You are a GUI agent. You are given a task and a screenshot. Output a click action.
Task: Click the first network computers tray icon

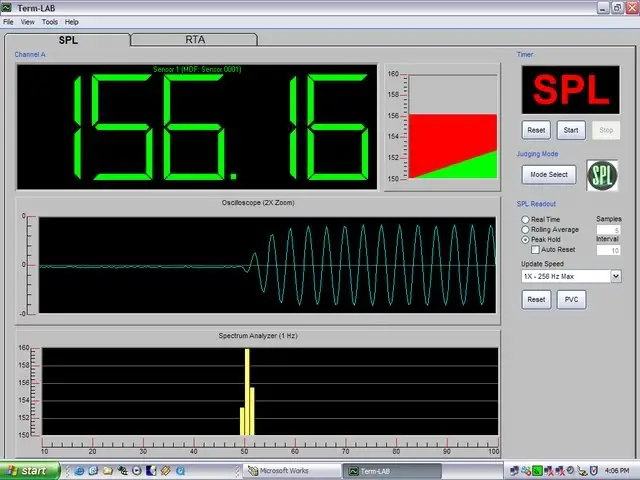(514, 471)
